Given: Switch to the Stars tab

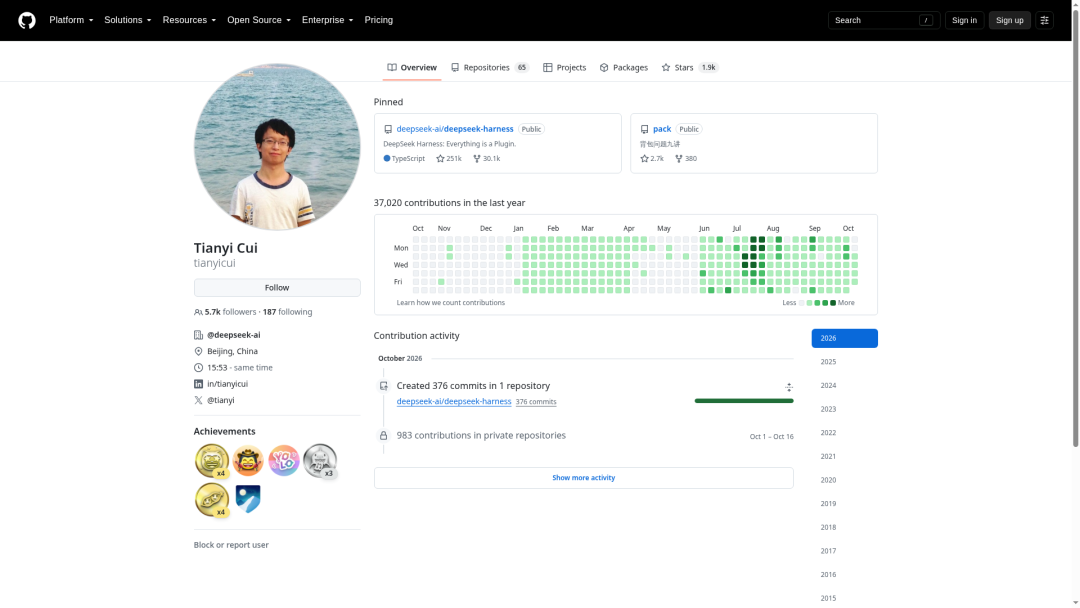Looking at the screenshot, I should coord(689,67).
